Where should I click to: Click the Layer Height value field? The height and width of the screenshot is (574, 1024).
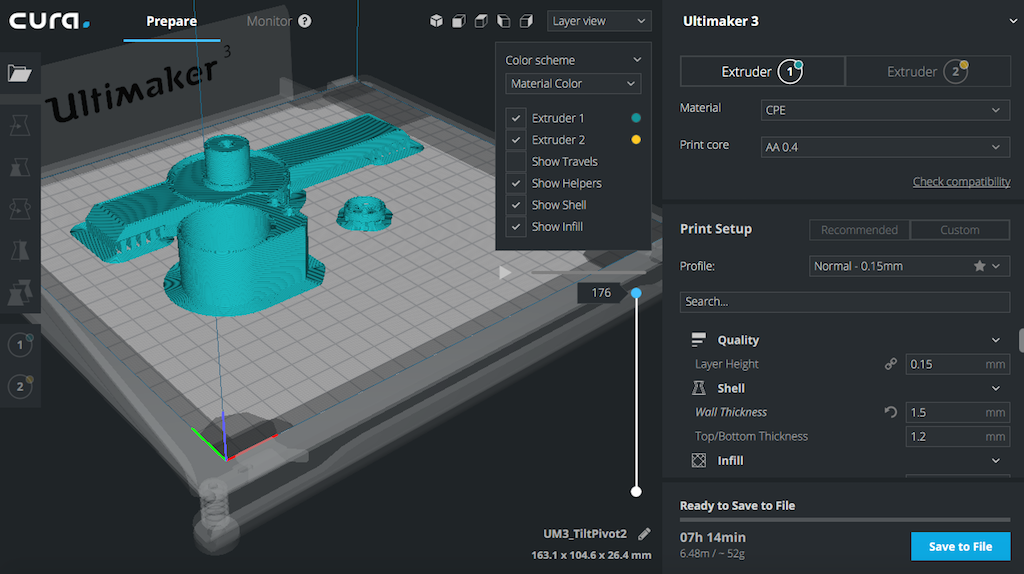957,364
